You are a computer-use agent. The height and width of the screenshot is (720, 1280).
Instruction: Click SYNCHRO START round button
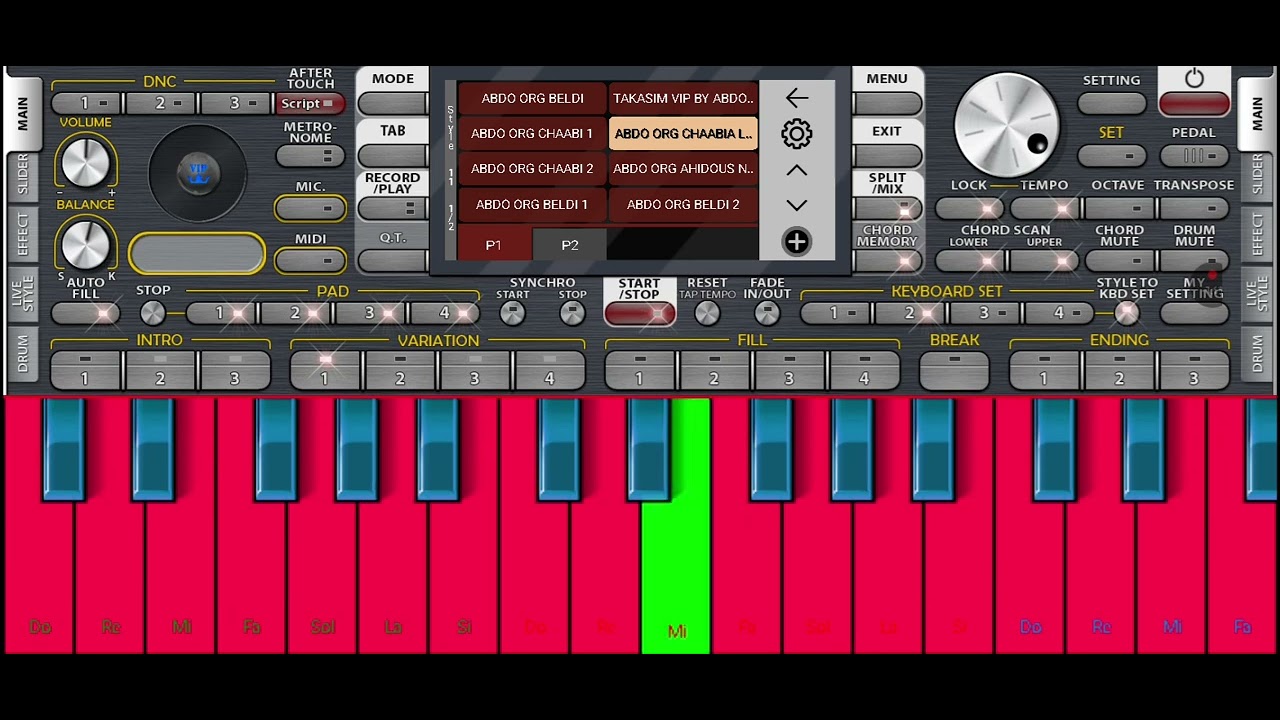(512, 313)
